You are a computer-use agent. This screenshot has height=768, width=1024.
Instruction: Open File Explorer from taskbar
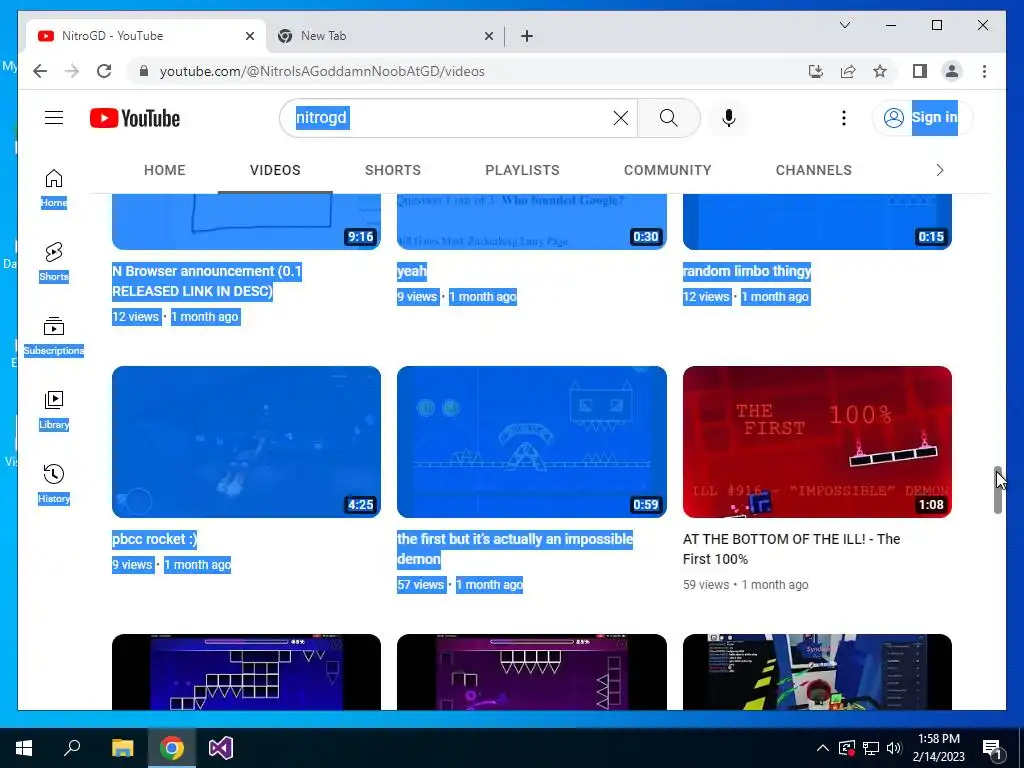122,748
